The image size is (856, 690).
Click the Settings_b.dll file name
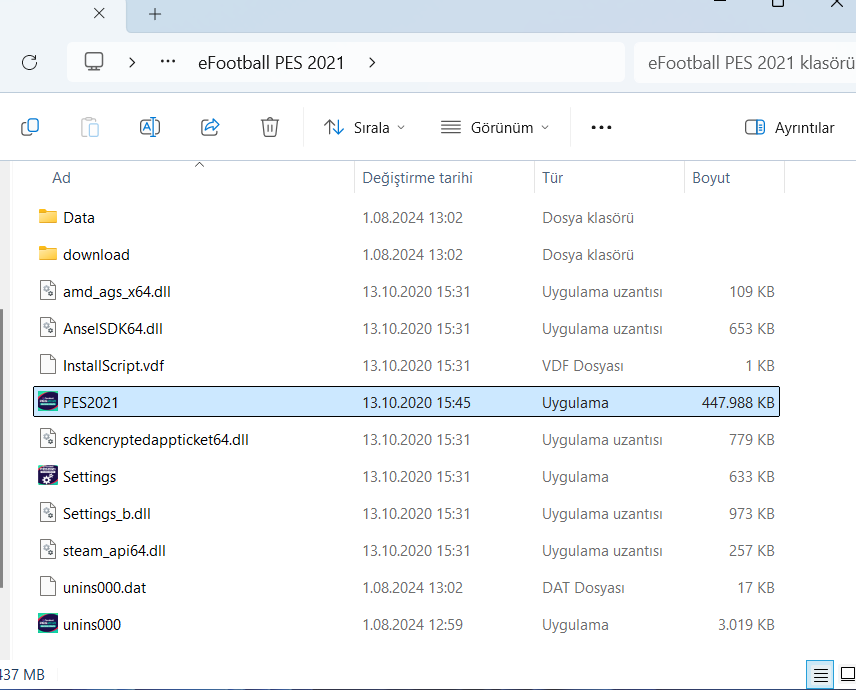[106, 514]
